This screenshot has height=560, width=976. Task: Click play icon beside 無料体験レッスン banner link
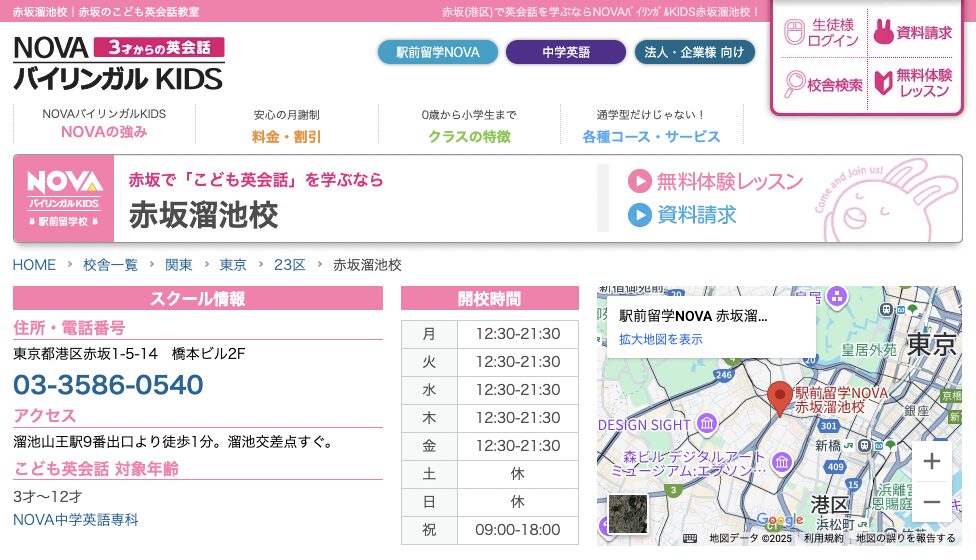click(x=639, y=181)
